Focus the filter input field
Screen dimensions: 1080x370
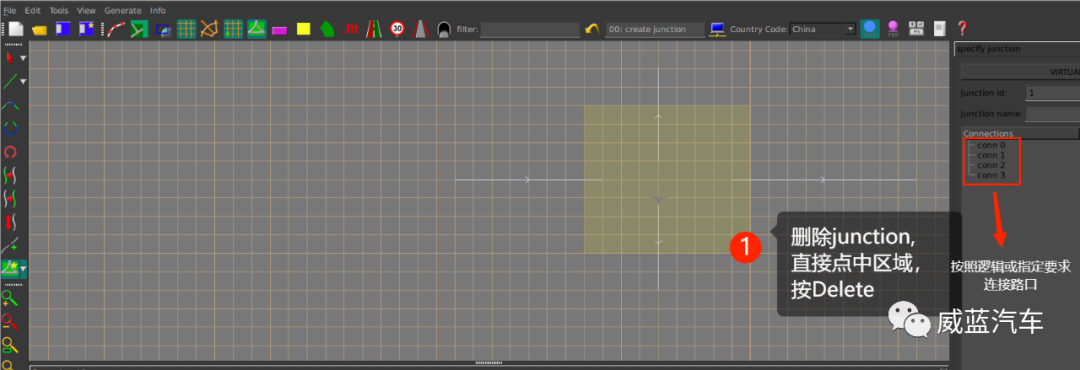(530, 30)
